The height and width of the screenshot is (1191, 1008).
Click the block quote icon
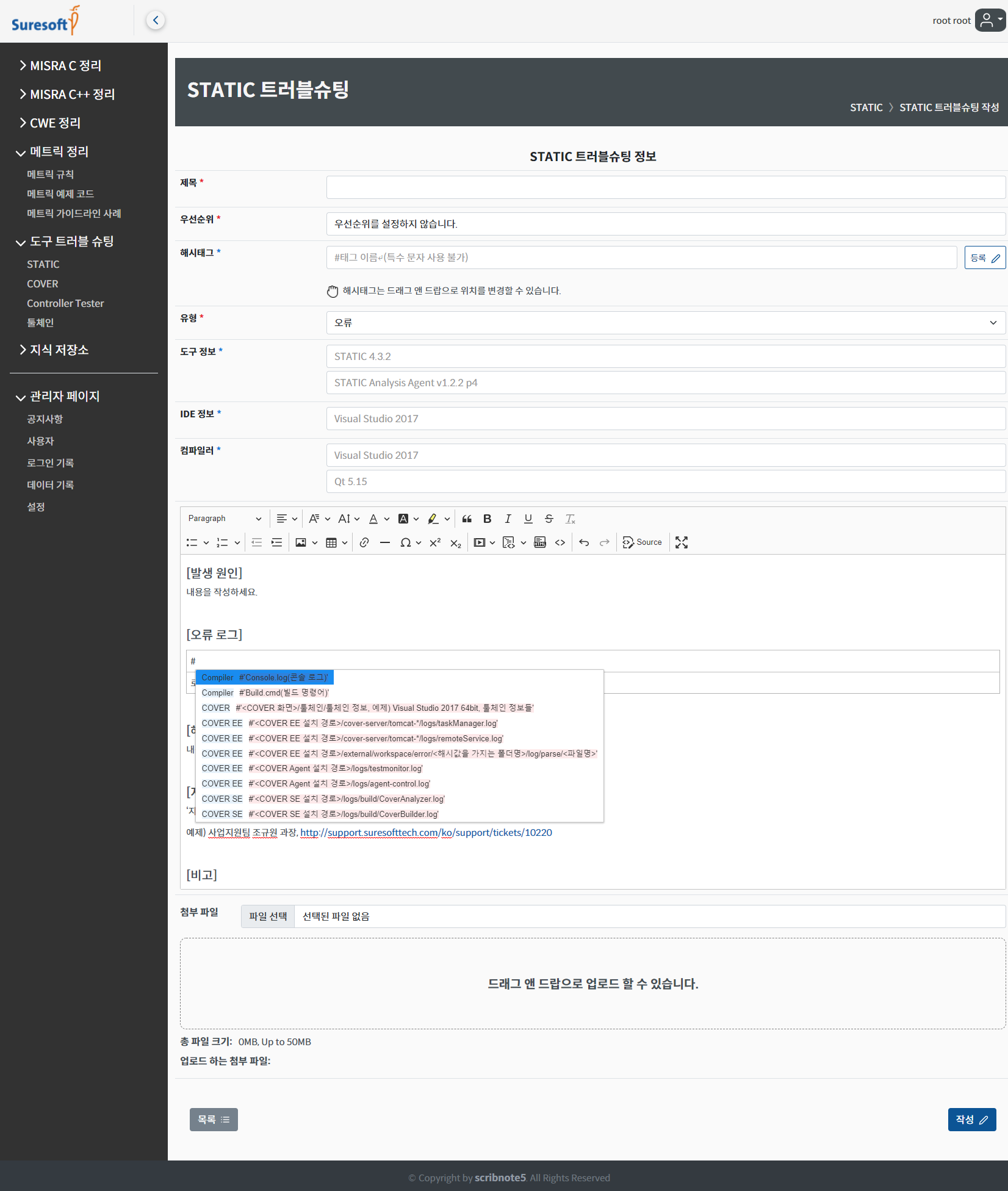467,519
